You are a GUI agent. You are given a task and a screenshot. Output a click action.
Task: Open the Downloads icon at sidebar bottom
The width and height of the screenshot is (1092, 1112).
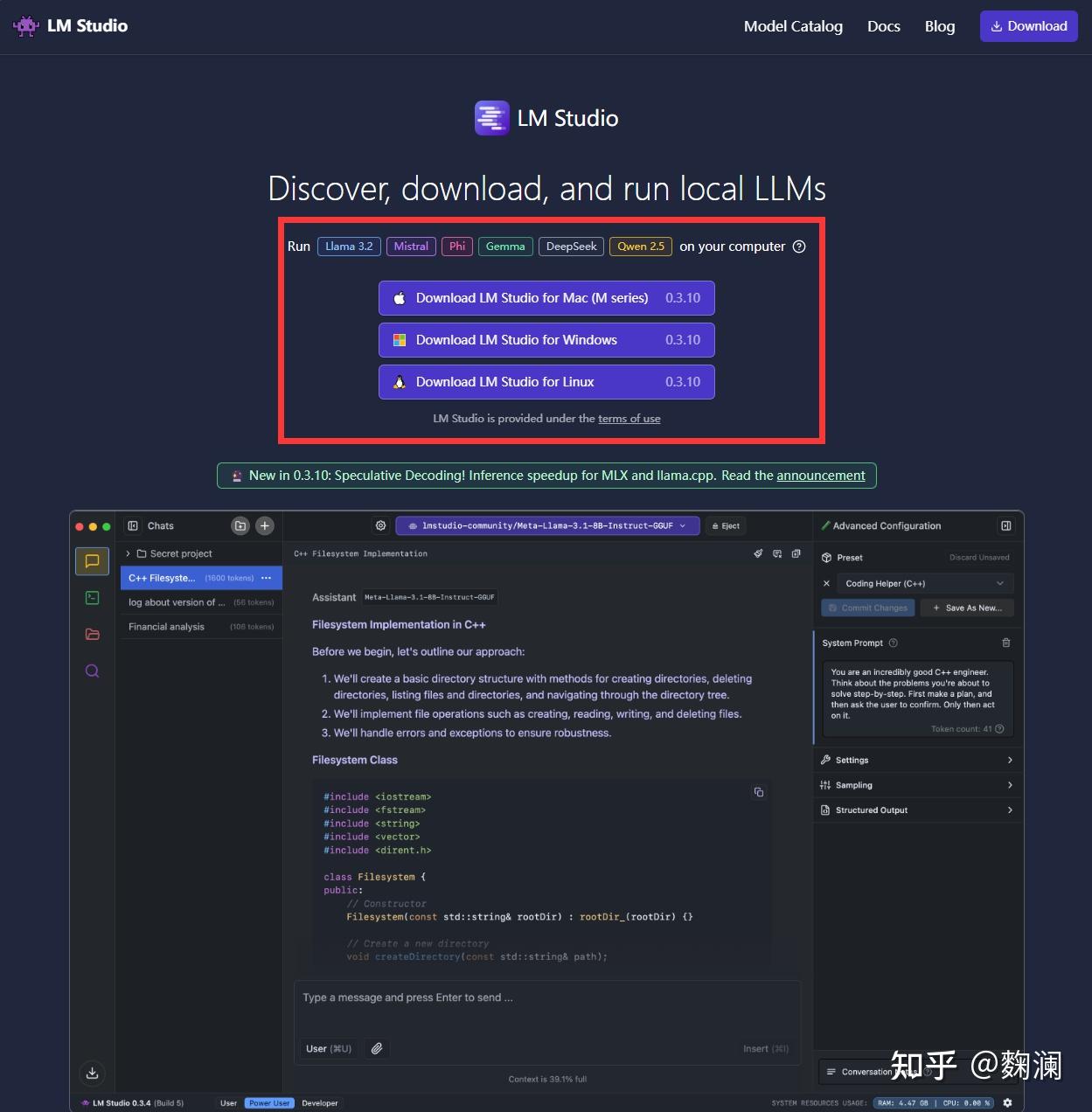coord(92,1073)
